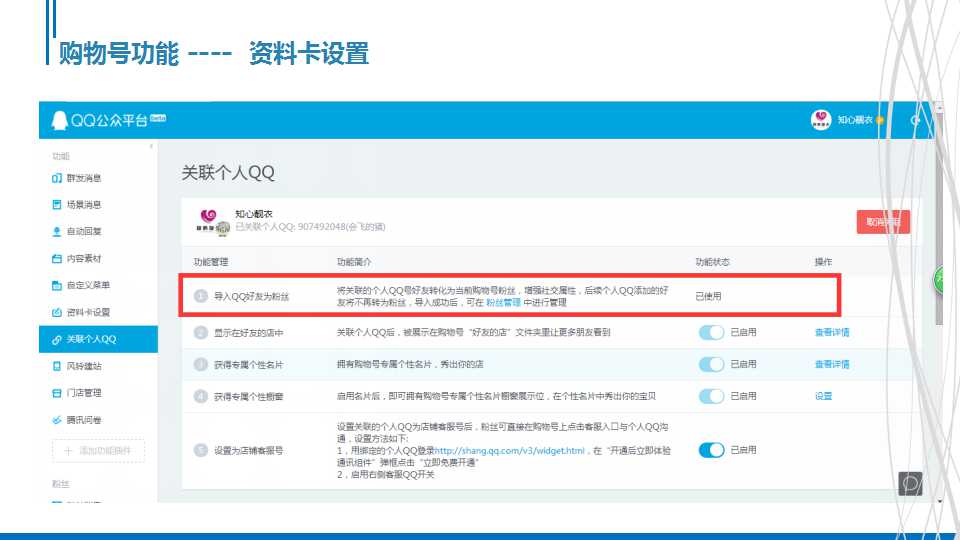Click the 获得专属个性橱窗 row label

pyautogui.click(x=249, y=397)
